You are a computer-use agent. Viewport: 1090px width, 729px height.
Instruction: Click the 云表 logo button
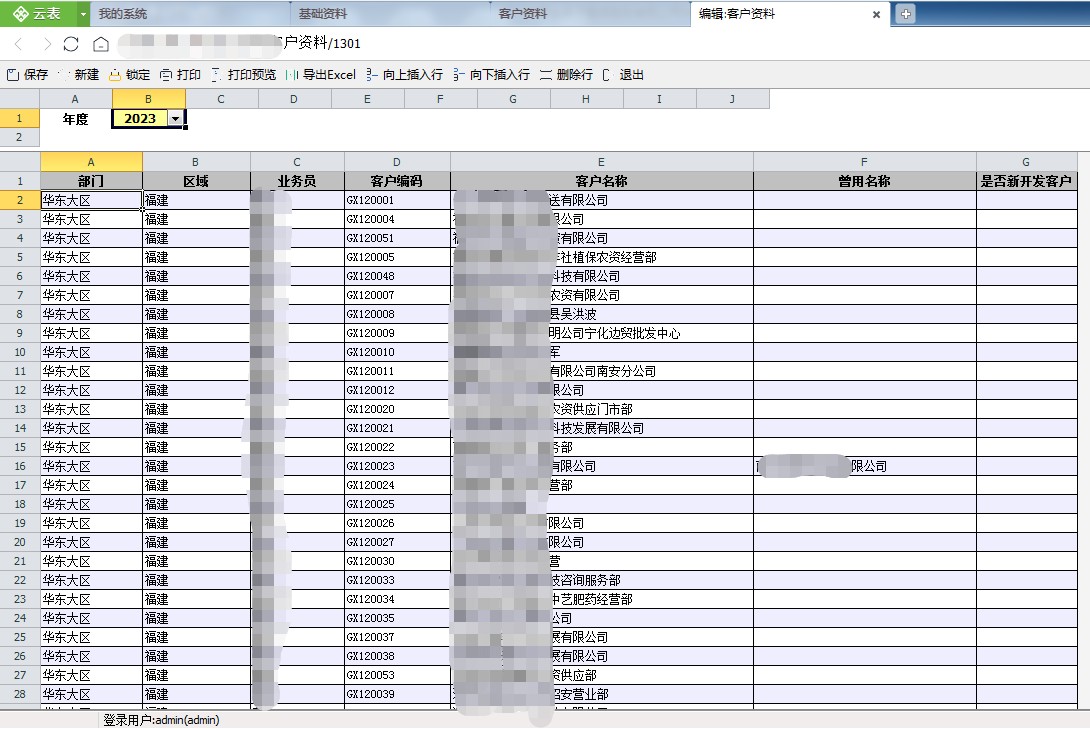tap(37, 13)
